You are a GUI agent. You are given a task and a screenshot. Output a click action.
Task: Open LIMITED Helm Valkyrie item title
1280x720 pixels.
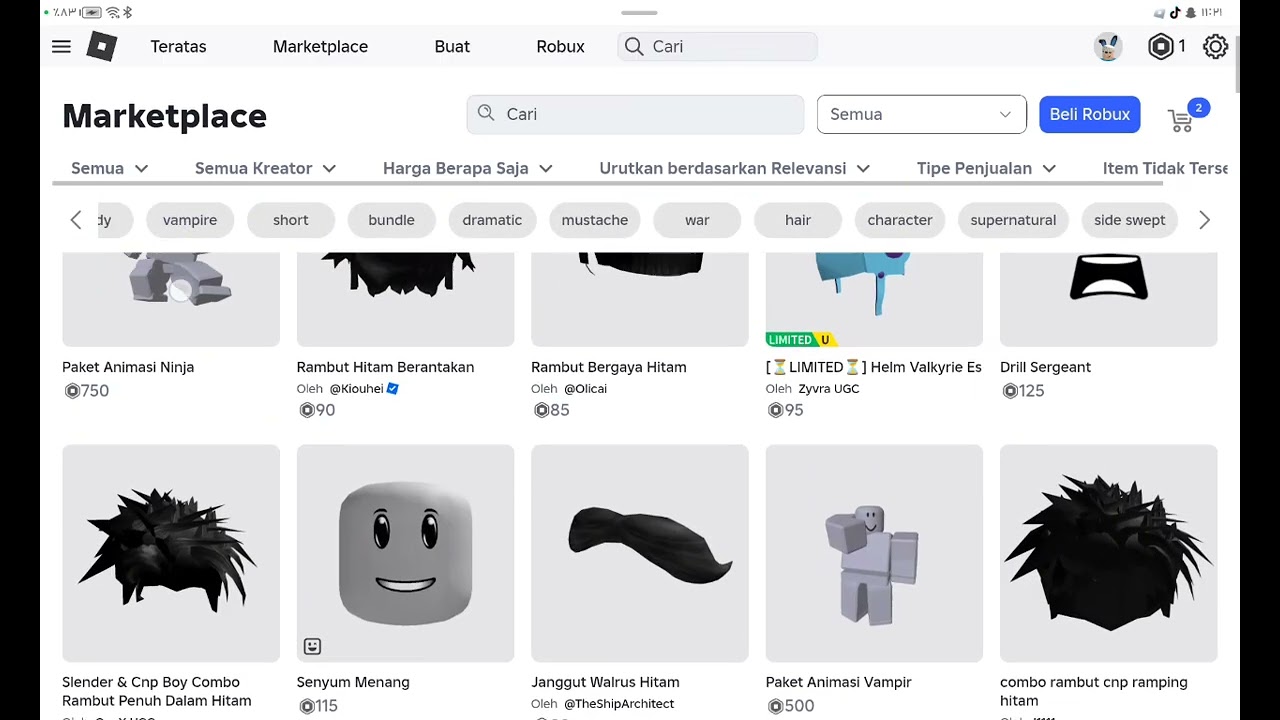(x=874, y=367)
